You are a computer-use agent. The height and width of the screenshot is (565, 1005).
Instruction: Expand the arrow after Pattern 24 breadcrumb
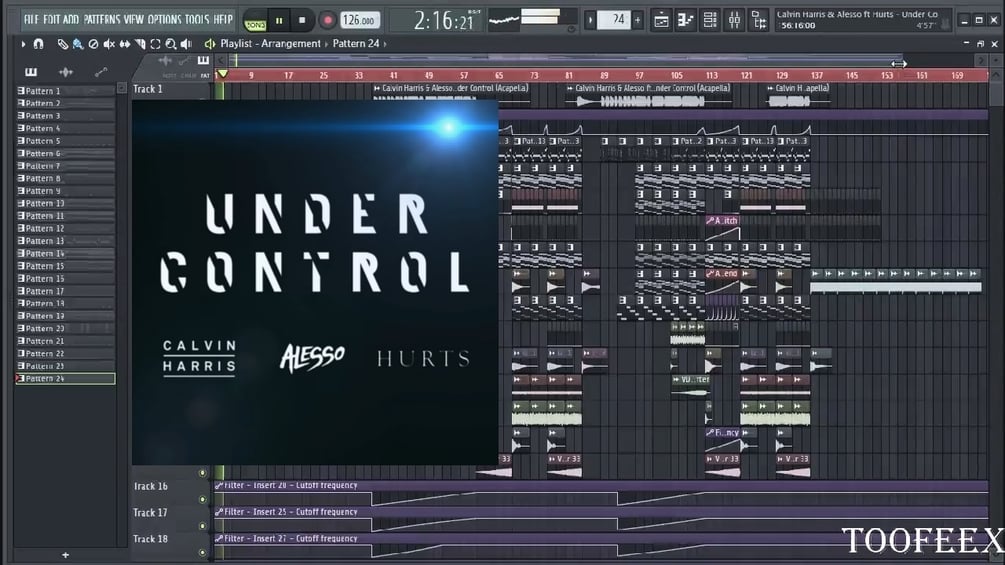click(x=385, y=44)
